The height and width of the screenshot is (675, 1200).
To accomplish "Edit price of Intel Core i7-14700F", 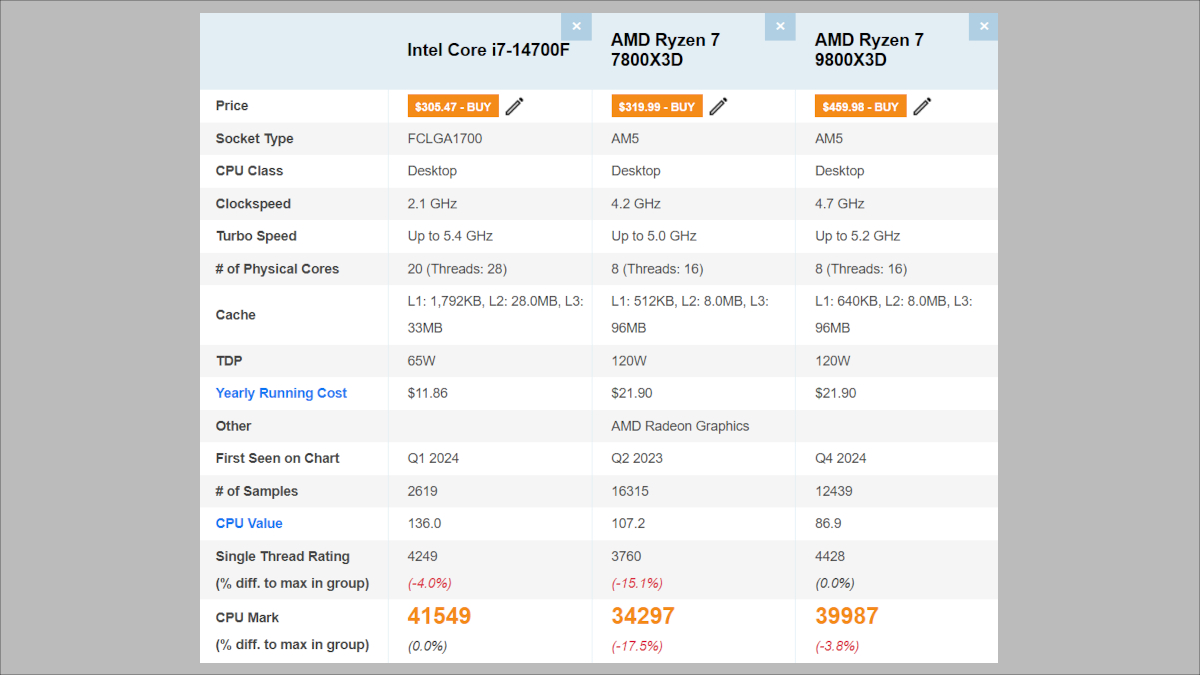I will click(514, 106).
